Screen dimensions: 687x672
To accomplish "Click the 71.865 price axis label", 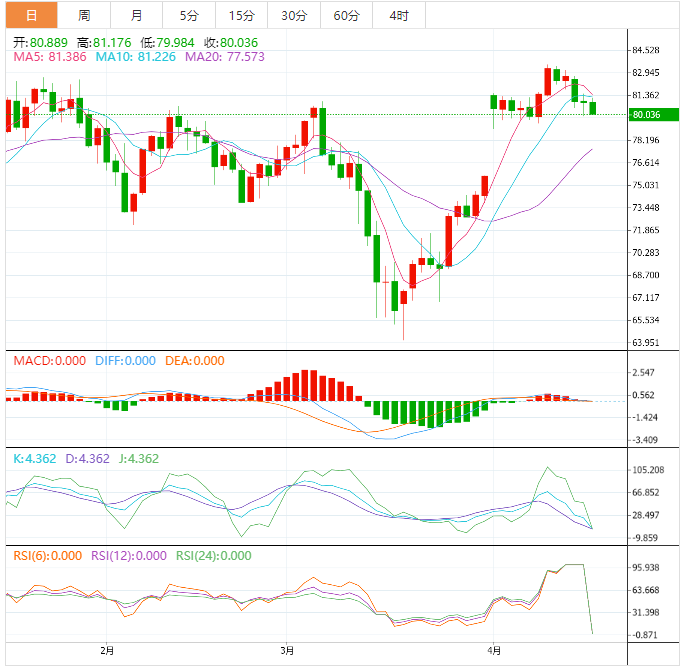I will 646,230.
